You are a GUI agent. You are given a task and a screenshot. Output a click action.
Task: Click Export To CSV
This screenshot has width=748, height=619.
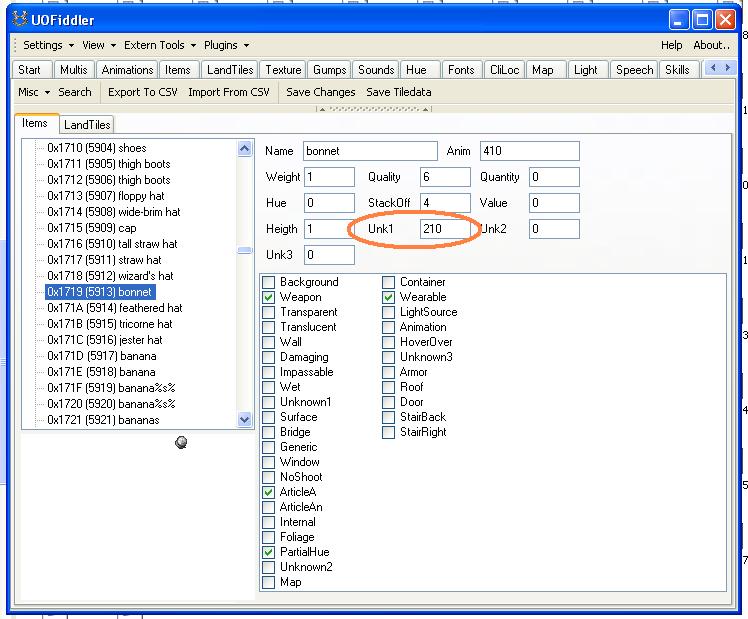(143, 92)
